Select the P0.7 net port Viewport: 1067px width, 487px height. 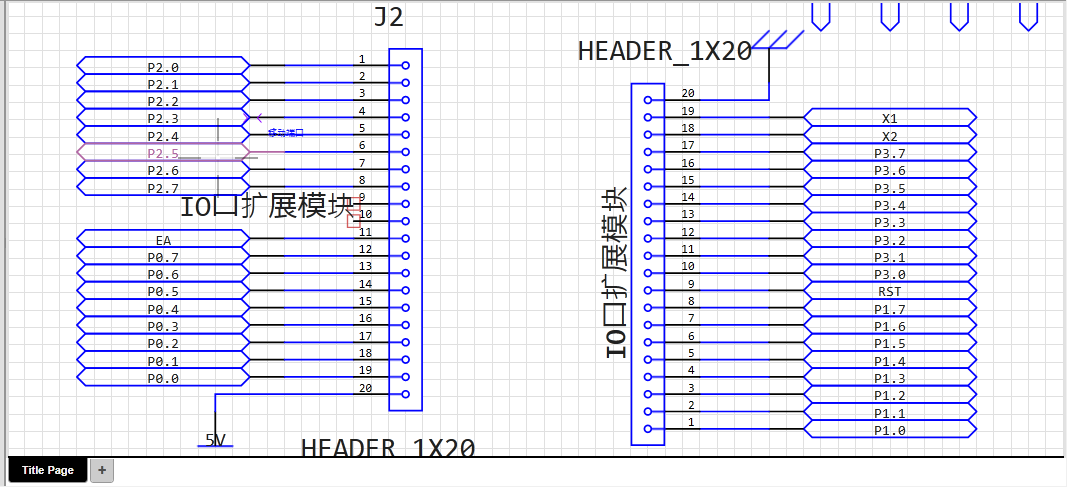(x=163, y=256)
